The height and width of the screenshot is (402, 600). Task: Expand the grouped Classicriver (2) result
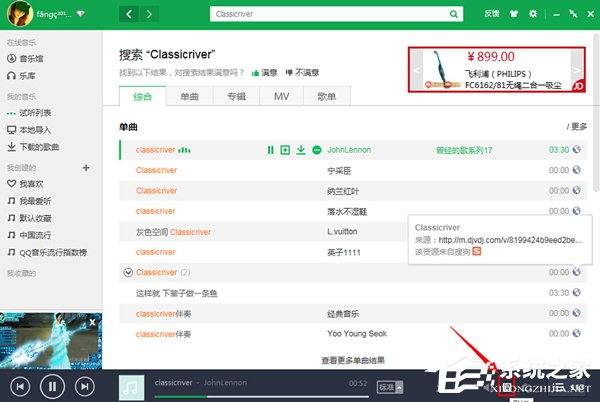pyautogui.click(x=127, y=272)
